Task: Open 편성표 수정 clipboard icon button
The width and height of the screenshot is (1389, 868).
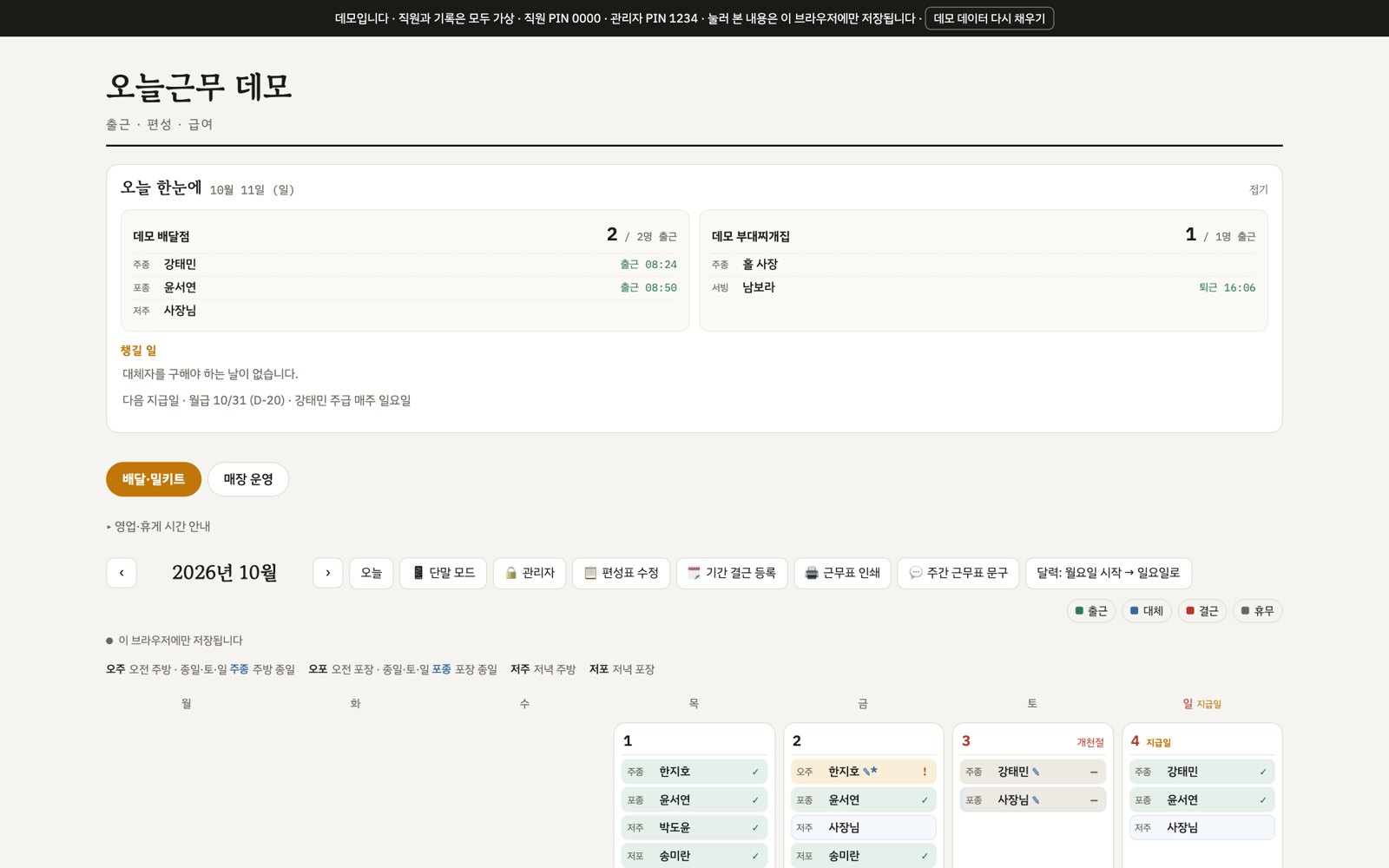Action: (621, 573)
